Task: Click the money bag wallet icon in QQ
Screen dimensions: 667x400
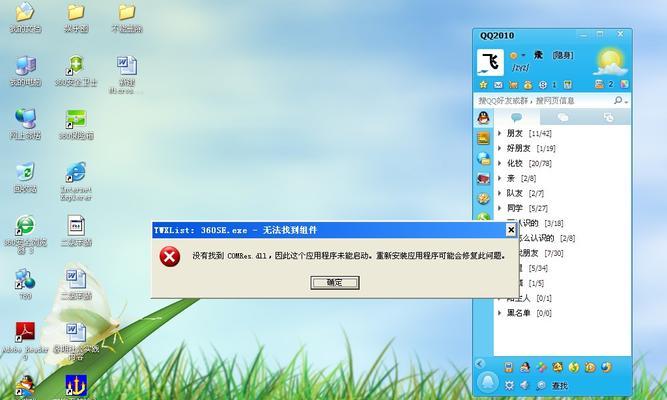Action: [528, 85]
